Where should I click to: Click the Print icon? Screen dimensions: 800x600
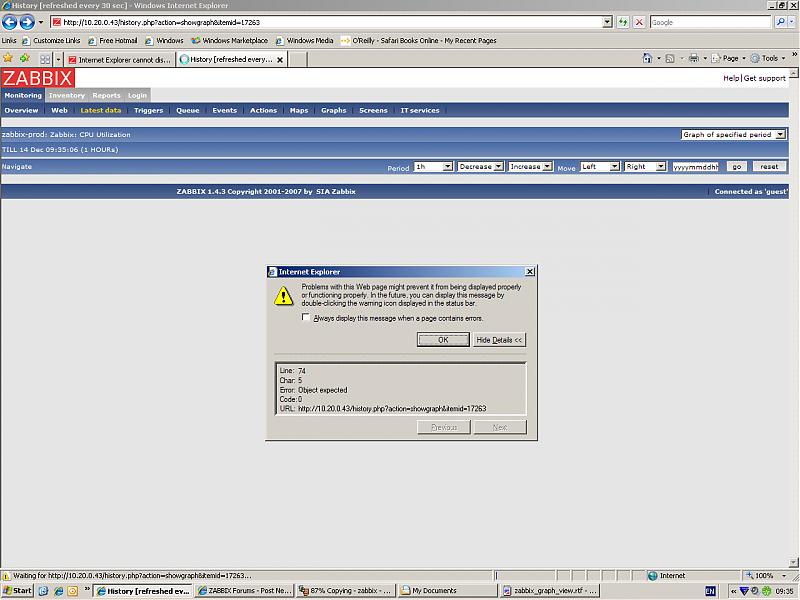(x=693, y=58)
